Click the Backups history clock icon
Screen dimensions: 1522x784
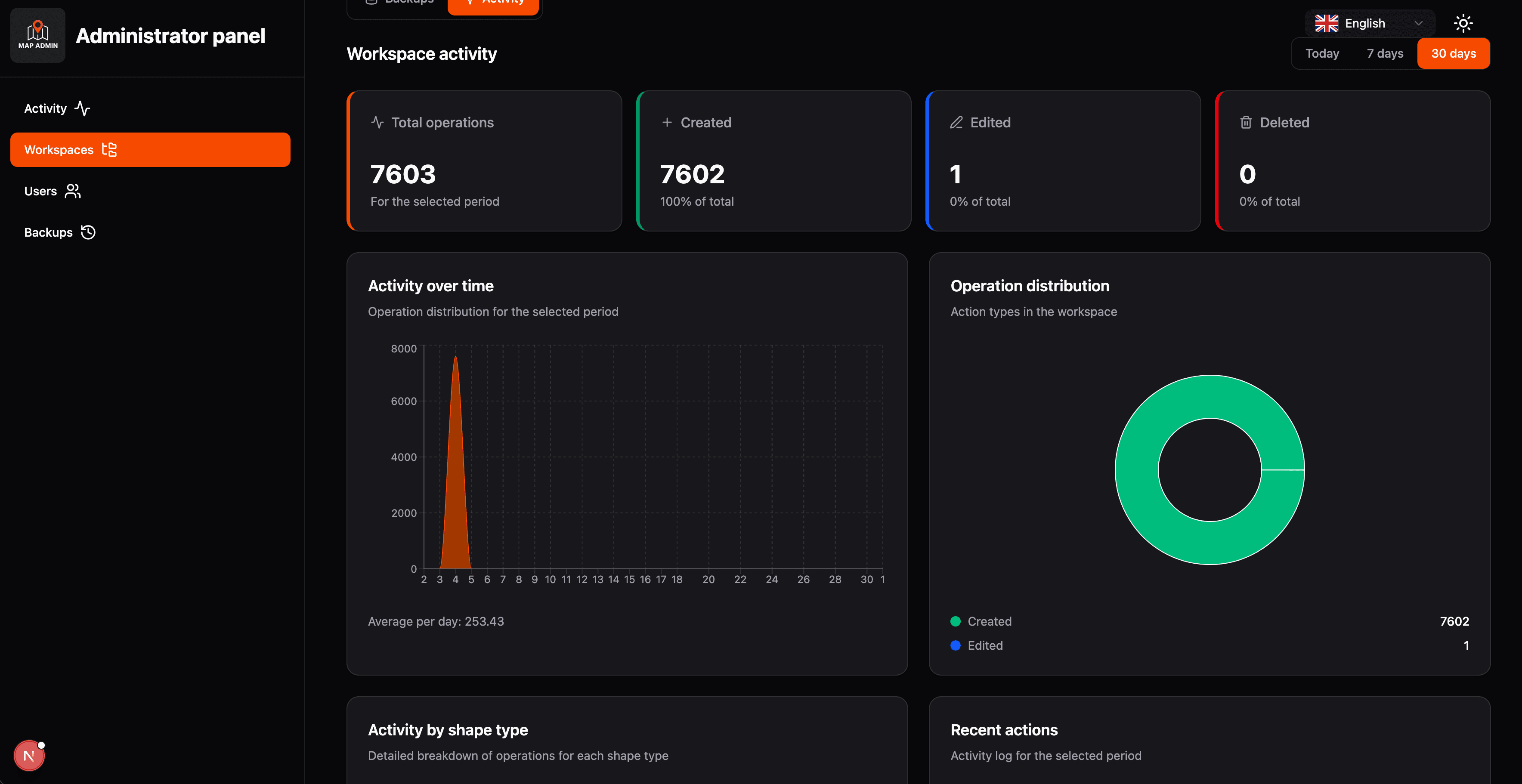tap(88, 232)
